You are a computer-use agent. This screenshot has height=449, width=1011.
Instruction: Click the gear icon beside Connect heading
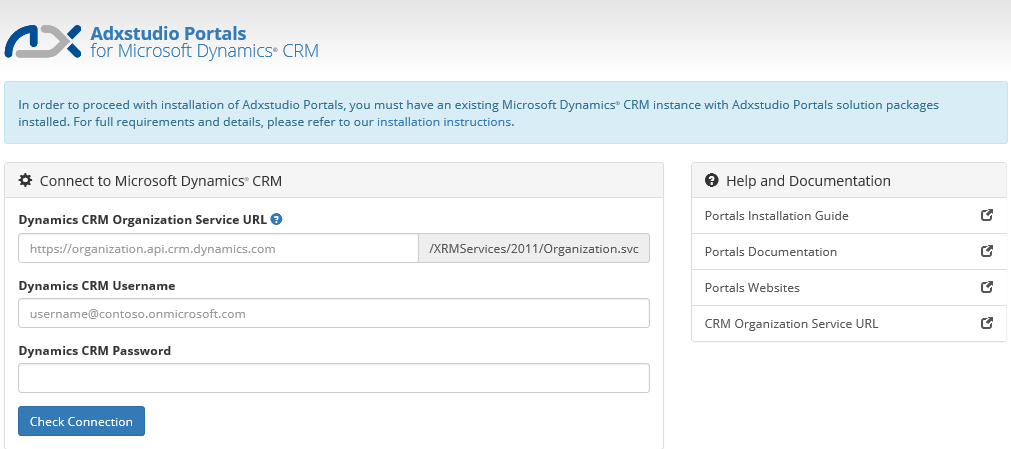[x=26, y=180]
